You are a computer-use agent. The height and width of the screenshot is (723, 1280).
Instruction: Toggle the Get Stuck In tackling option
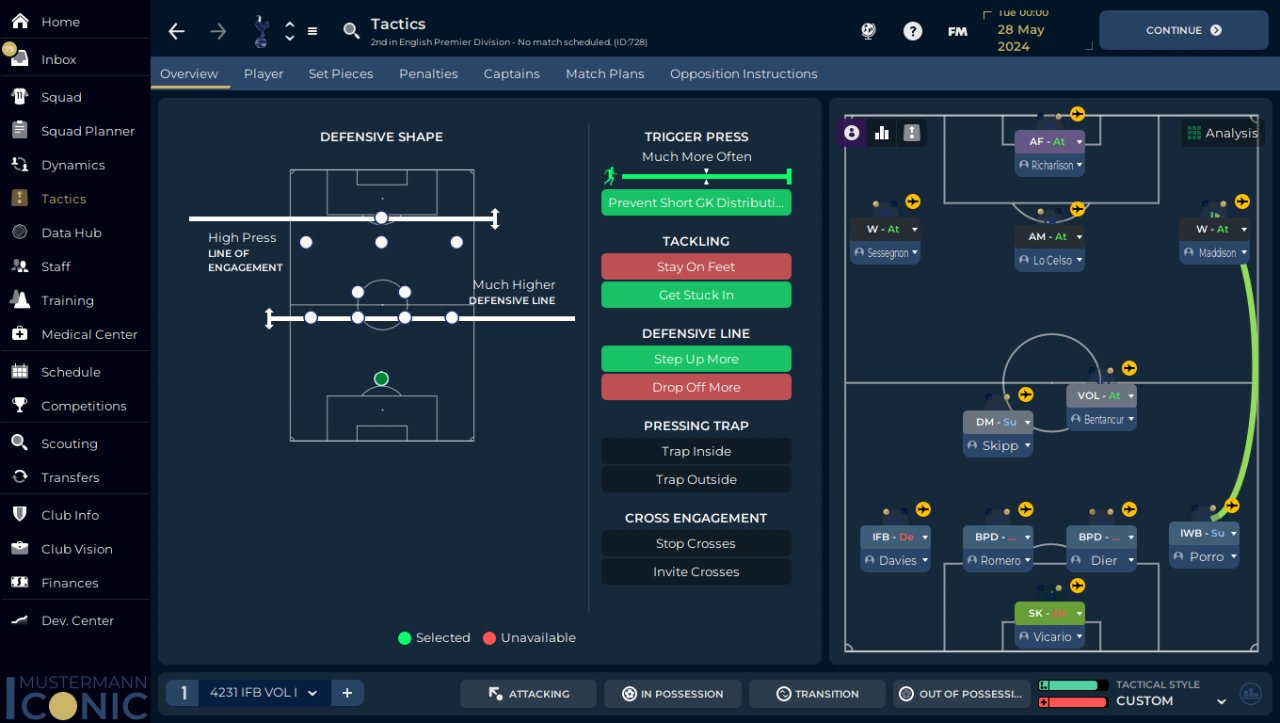click(x=696, y=295)
